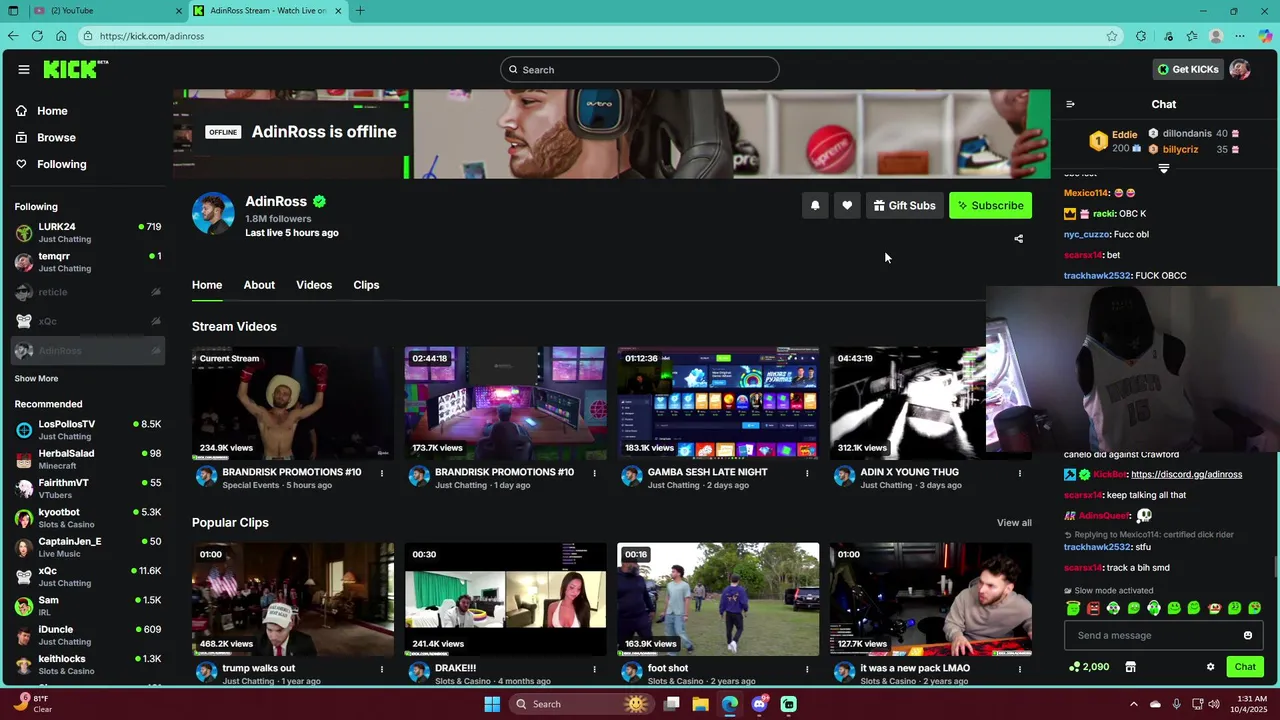Click the notification bell on AdinRoss channel
Image resolution: width=1280 pixels, height=720 pixels.
pos(815,205)
